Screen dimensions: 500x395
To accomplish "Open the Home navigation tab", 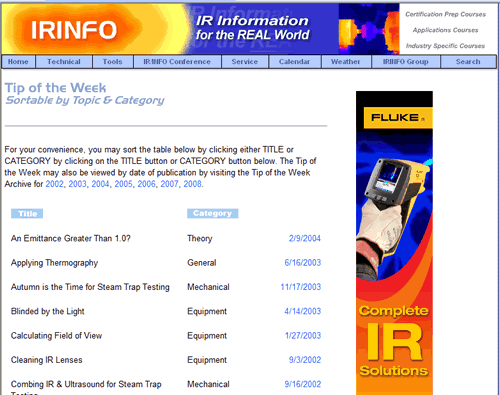I will [18, 62].
